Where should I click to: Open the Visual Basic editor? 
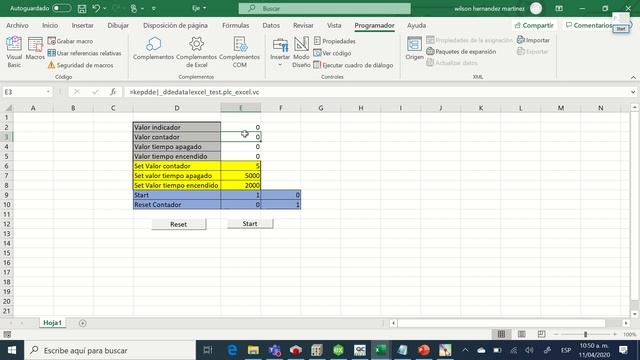click(x=14, y=51)
